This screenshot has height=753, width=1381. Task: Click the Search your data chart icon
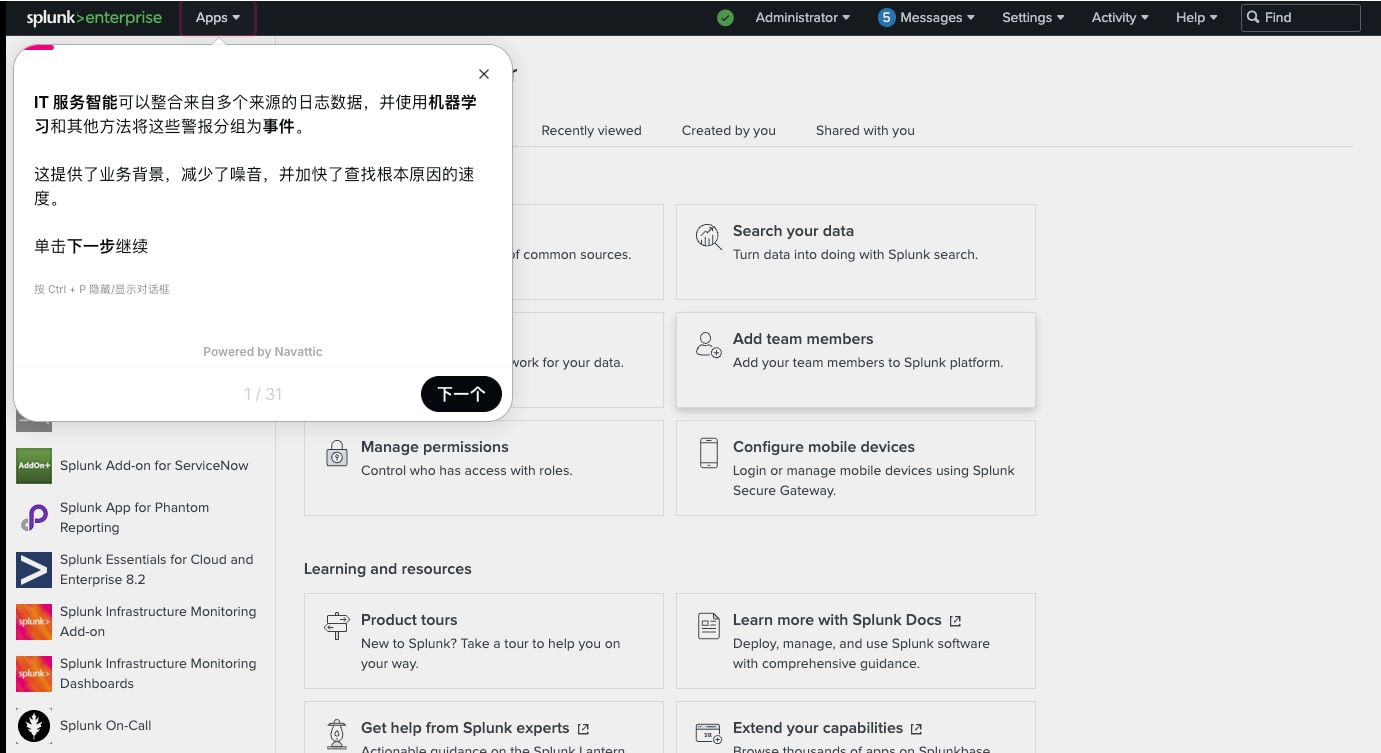coord(709,237)
